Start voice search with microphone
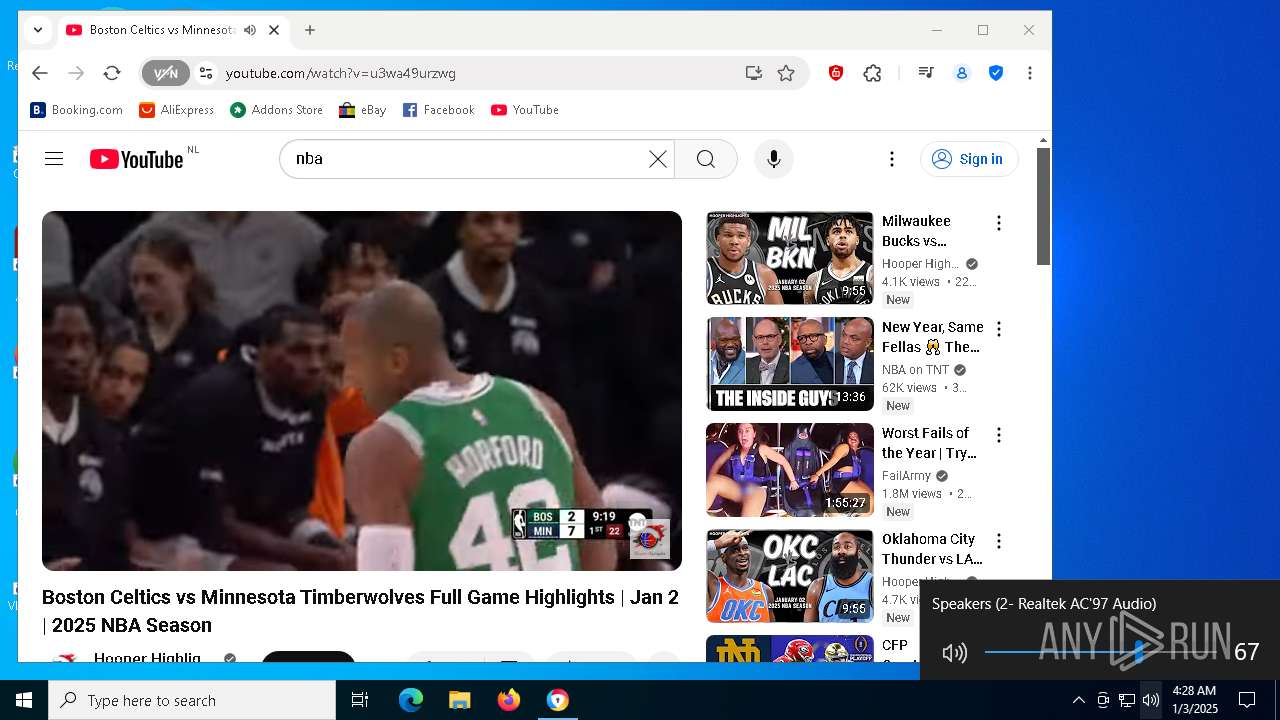This screenshot has height=720, width=1280. pyautogui.click(x=773, y=159)
